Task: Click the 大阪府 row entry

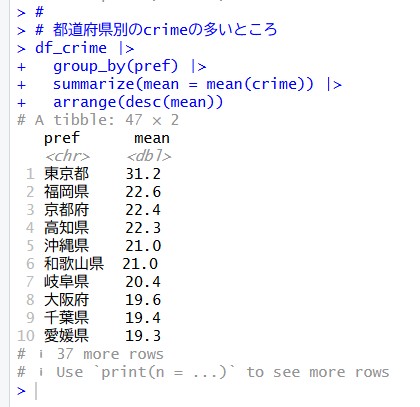Action: click(66, 300)
